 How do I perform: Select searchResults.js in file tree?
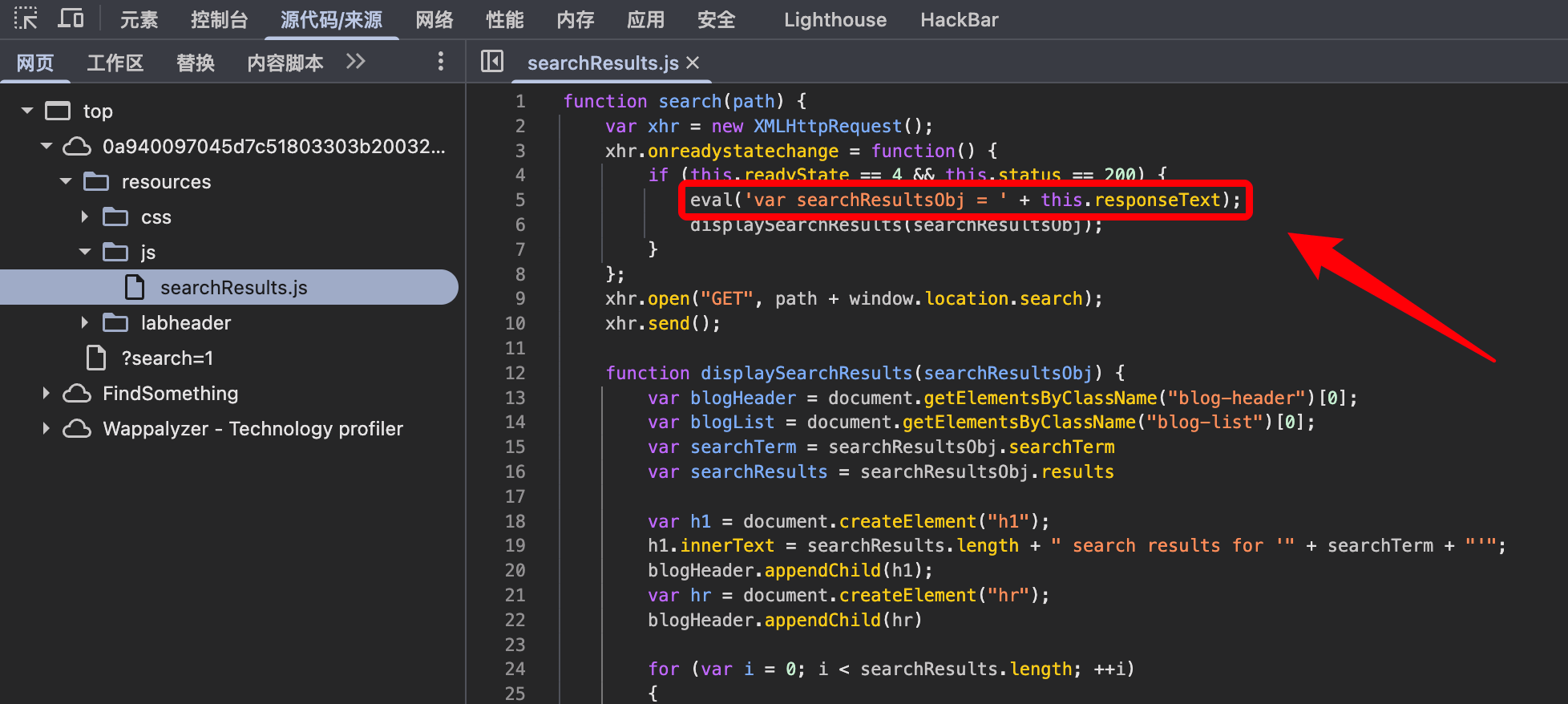233,288
